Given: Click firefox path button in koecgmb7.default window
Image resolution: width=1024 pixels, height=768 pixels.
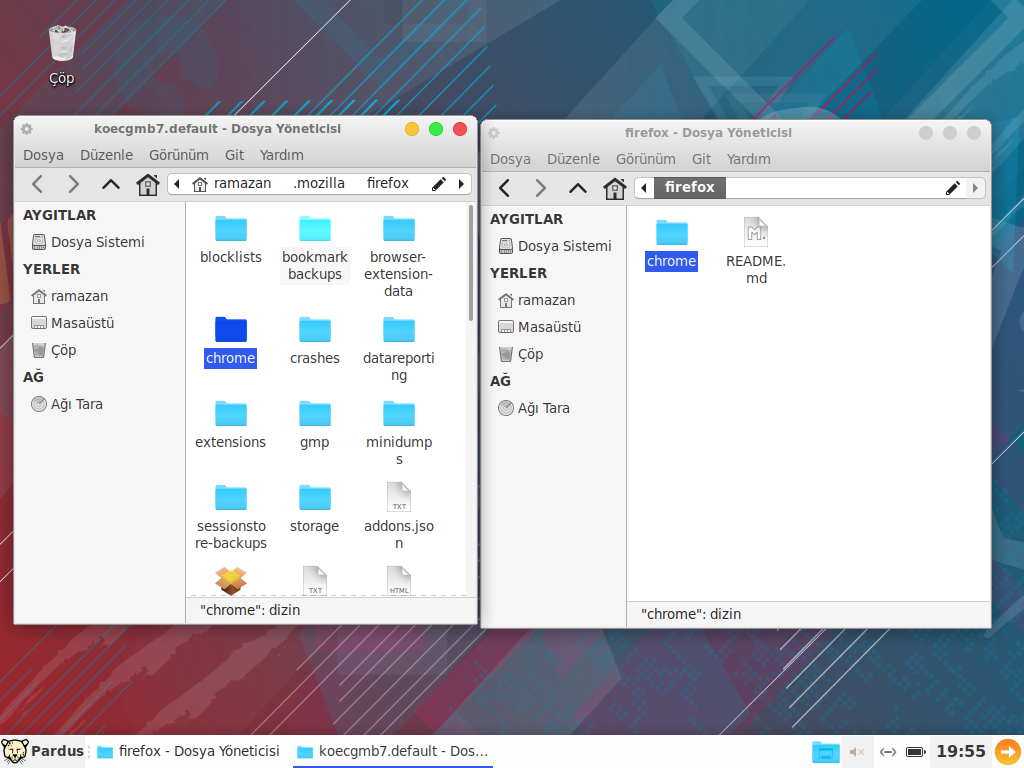Looking at the screenshot, I should pos(388,184).
